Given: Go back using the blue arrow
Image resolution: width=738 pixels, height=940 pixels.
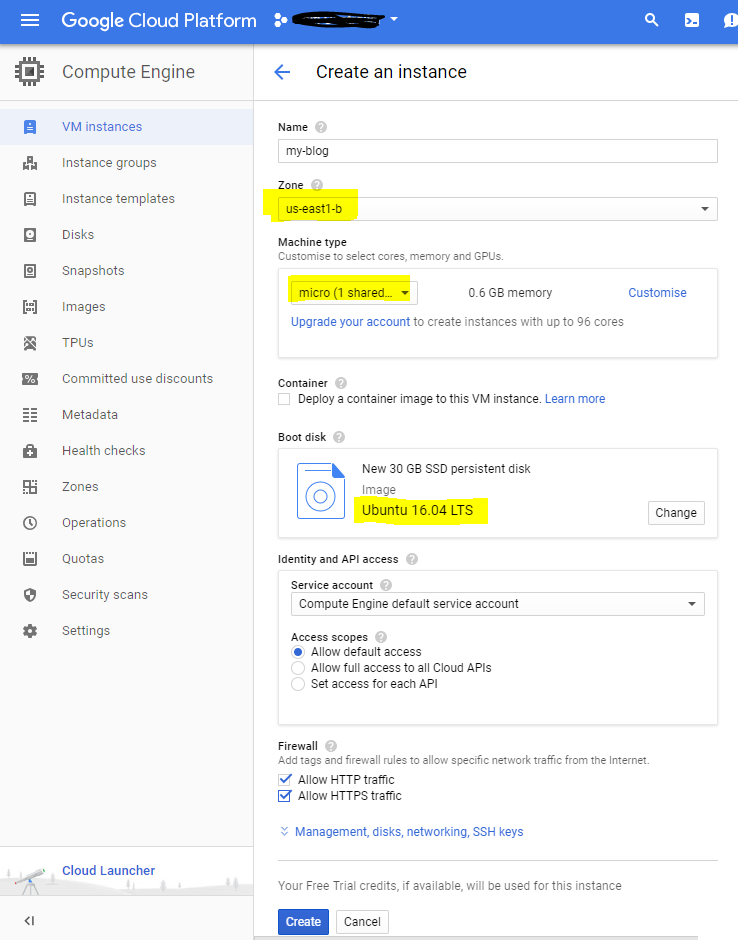Looking at the screenshot, I should 282,72.
